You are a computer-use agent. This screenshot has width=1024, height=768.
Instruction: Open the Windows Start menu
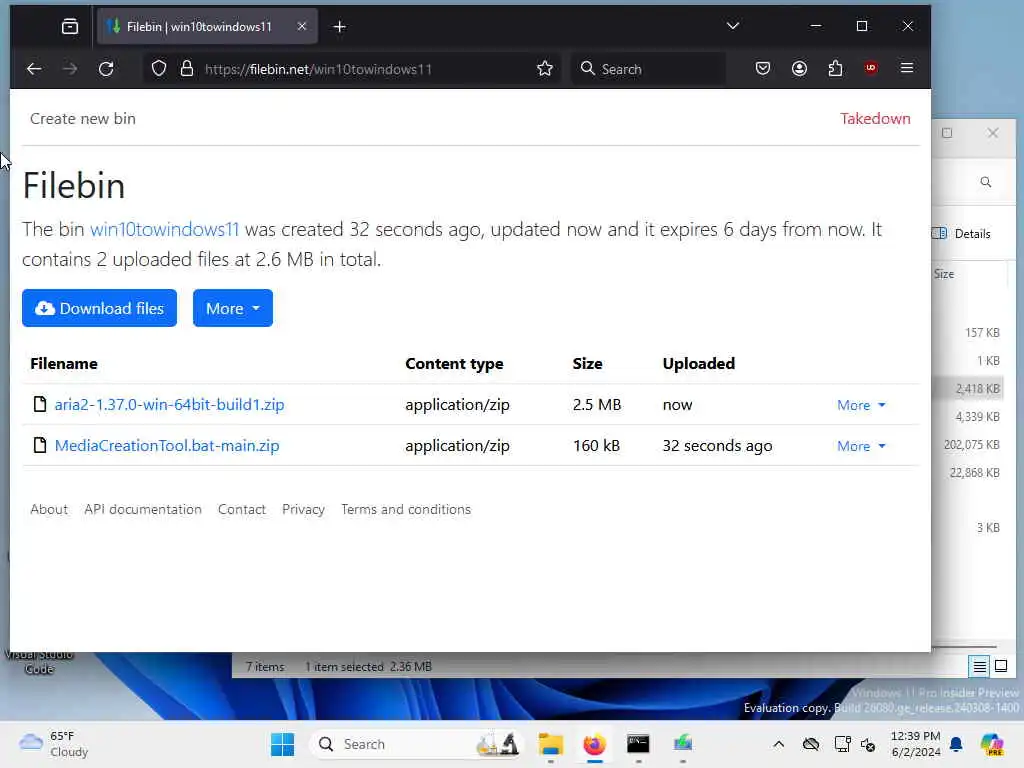[282, 744]
